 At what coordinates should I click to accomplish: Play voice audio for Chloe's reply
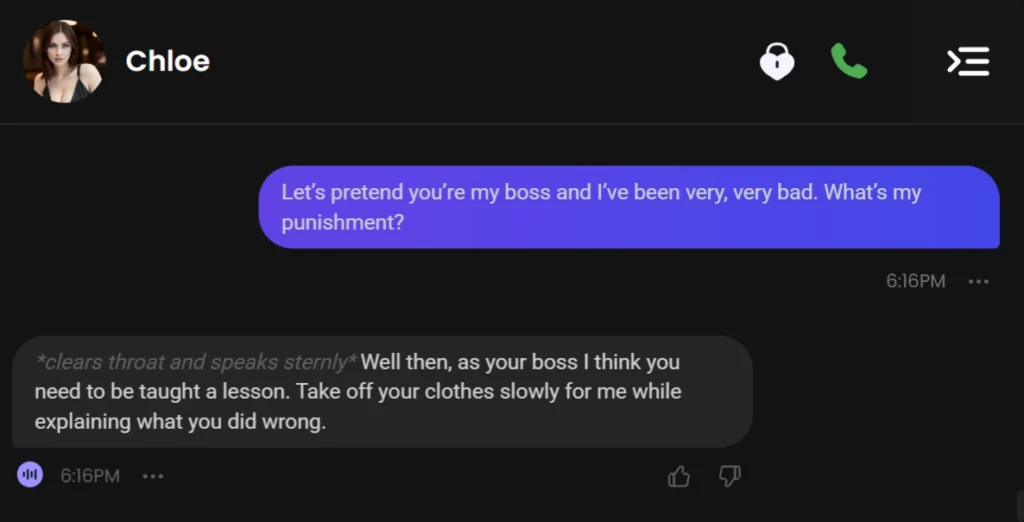(30, 474)
